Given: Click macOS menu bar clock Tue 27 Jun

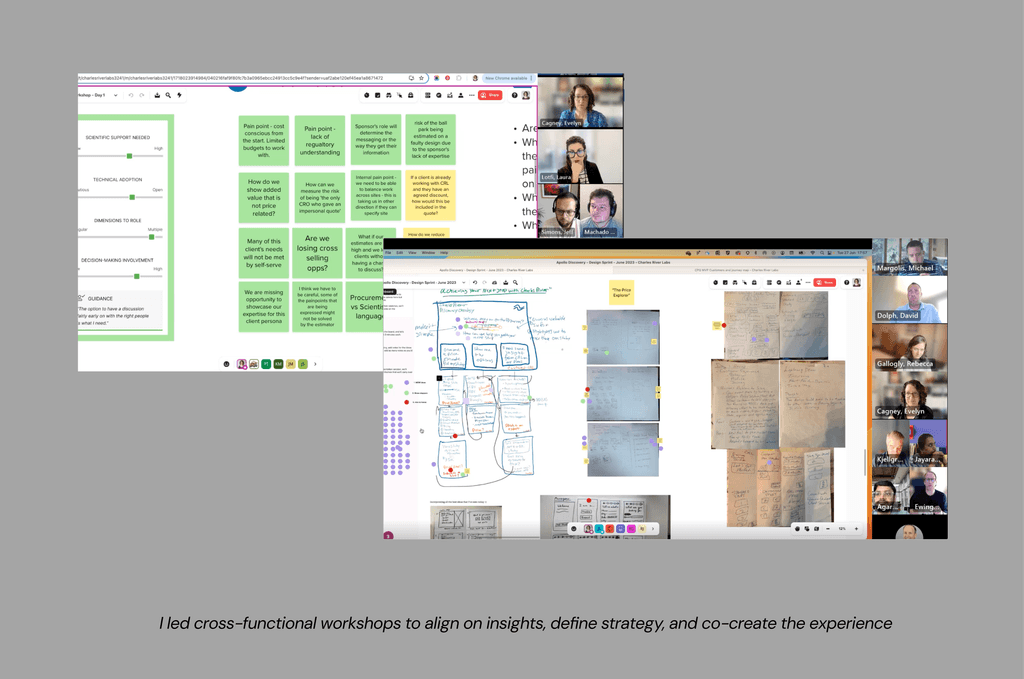Looking at the screenshot, I should click(852, 253).
